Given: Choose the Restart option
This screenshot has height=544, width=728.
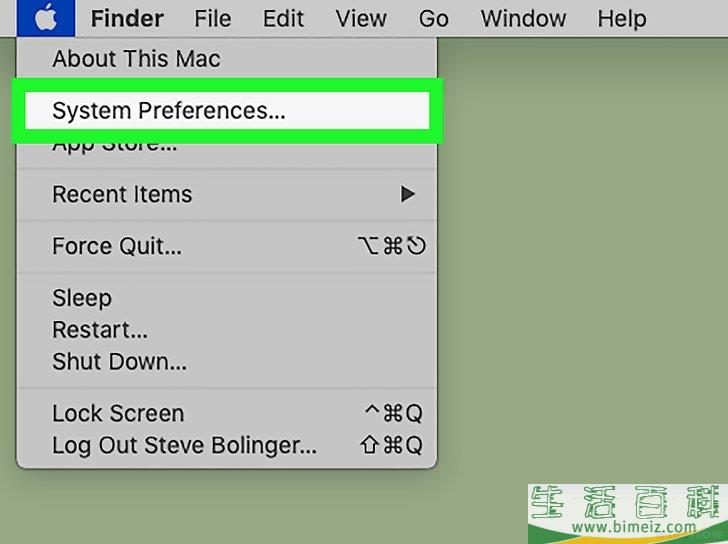Looking at the screenshot, I should point(100,330).
